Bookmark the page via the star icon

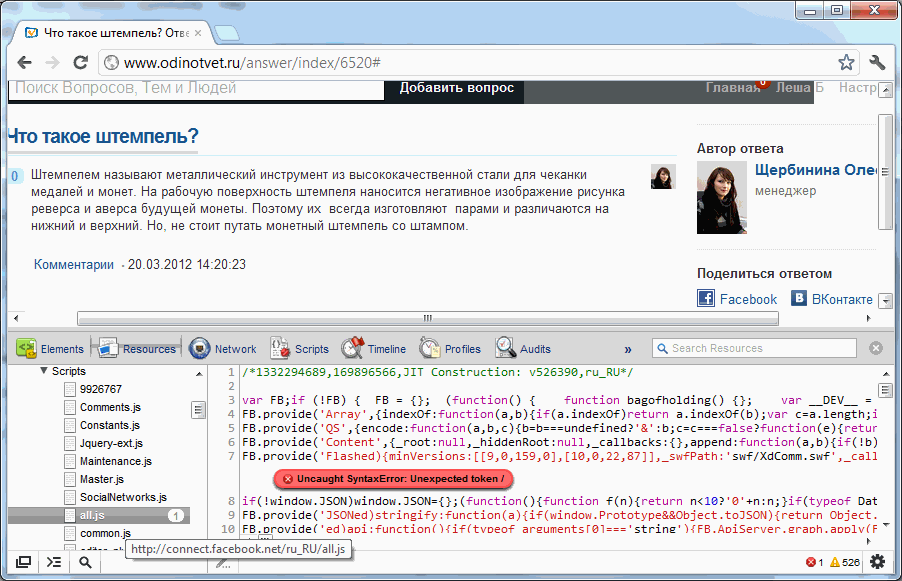(x=845, y=61)
